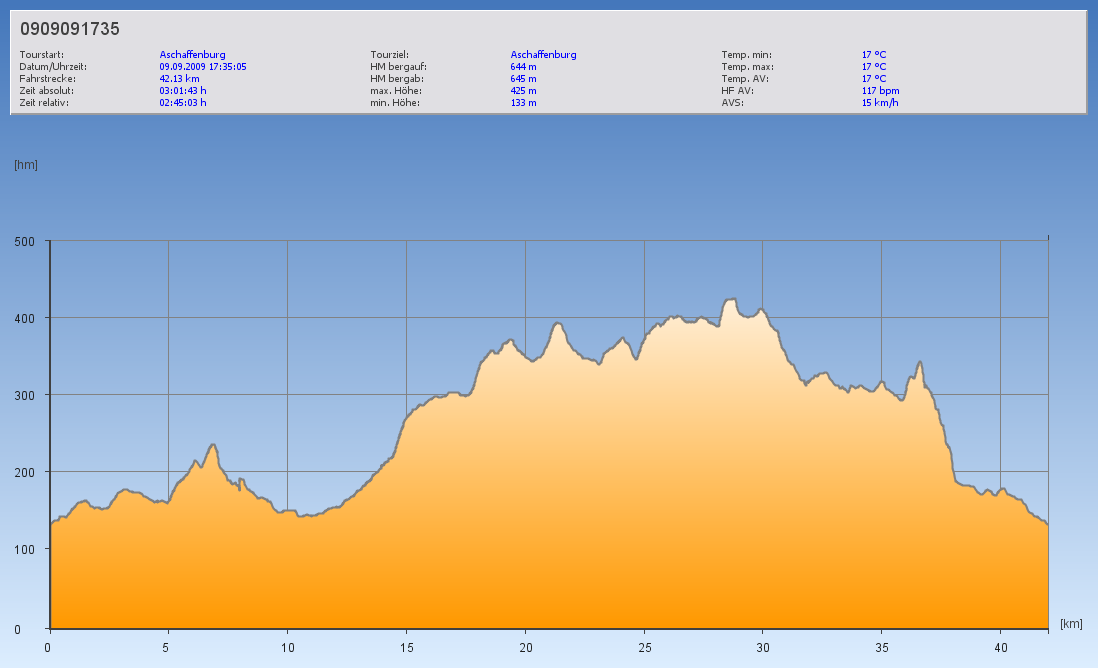Image resolution: width=1098 pixels, height=668 pixels.
Task: Select the Tourstart value Aschaffenburg
Action: (x=192, y=55)
